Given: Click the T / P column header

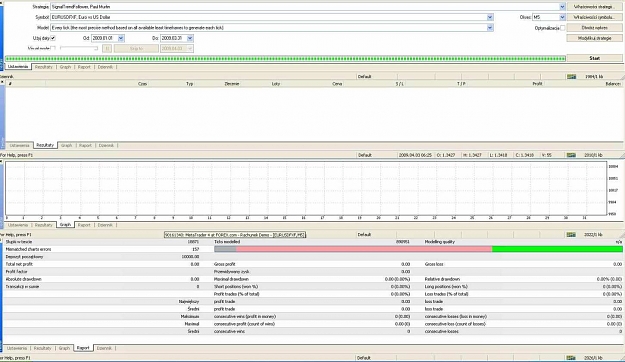Looking at the screenshot, I should click(x=461, y=84).
